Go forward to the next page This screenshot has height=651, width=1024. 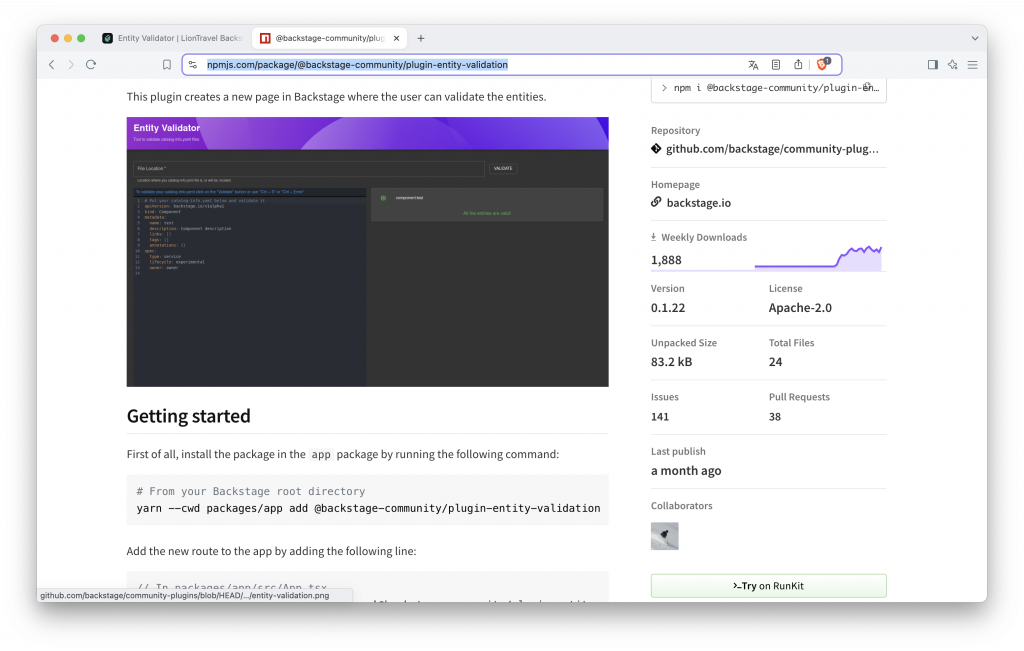click(x=71, y=65)
